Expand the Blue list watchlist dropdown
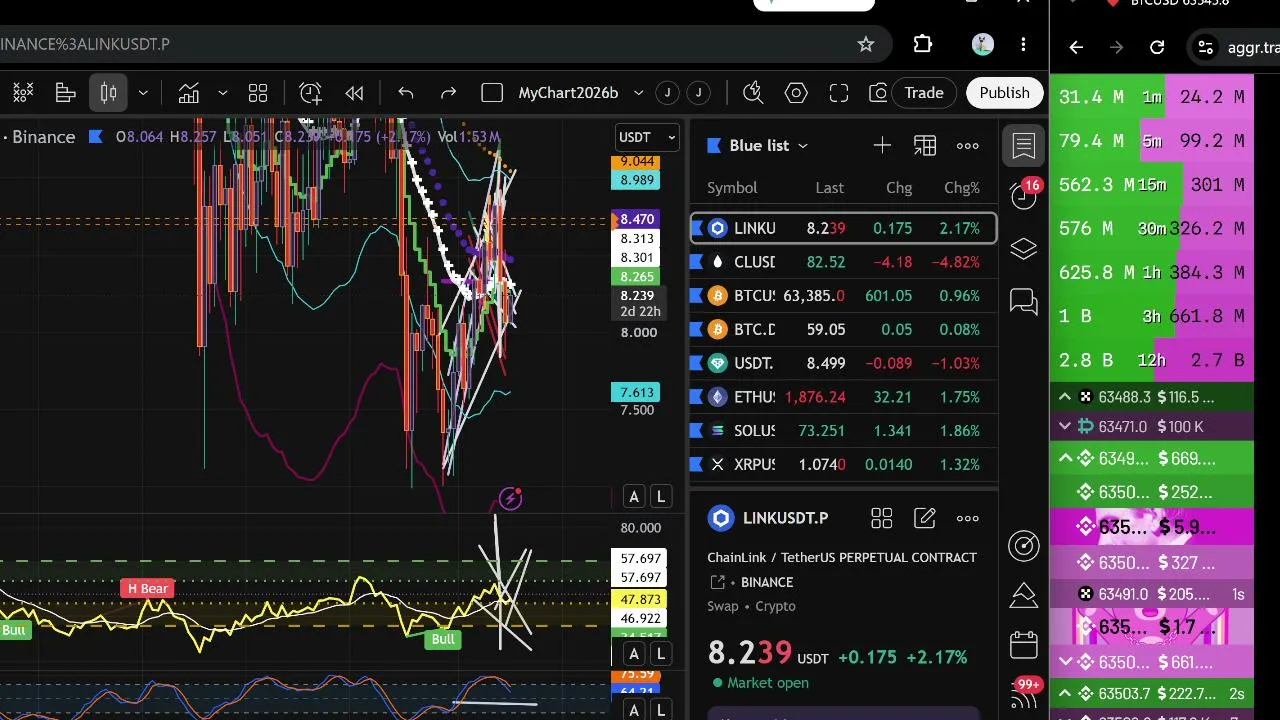This screenshot has height=720, width=1280. click(769, 146)
